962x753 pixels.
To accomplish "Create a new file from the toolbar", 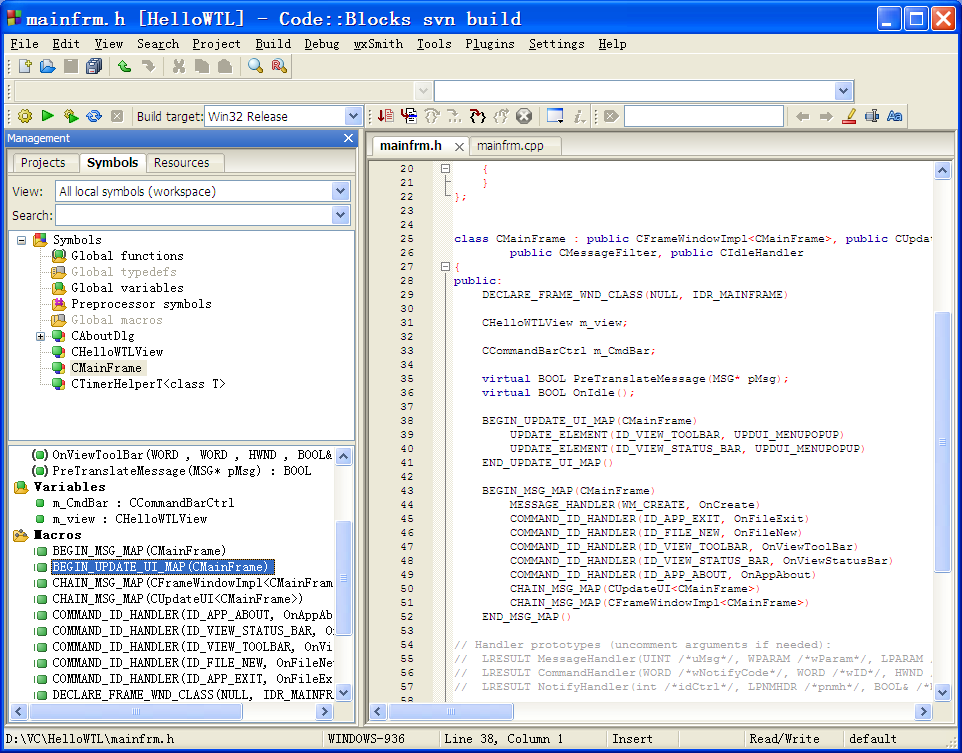I will (x=25, y=66).
